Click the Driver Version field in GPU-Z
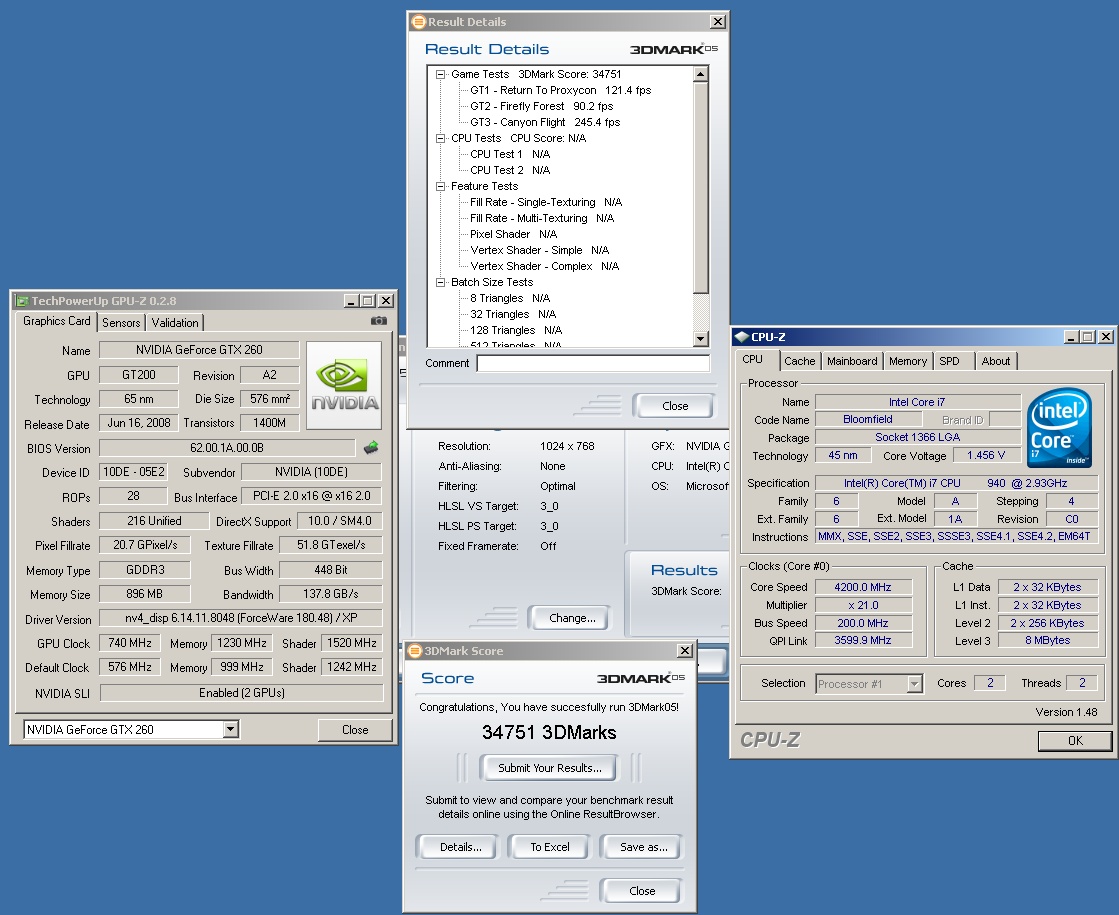This screenshot has width=1119, height=915. (240, 618)
